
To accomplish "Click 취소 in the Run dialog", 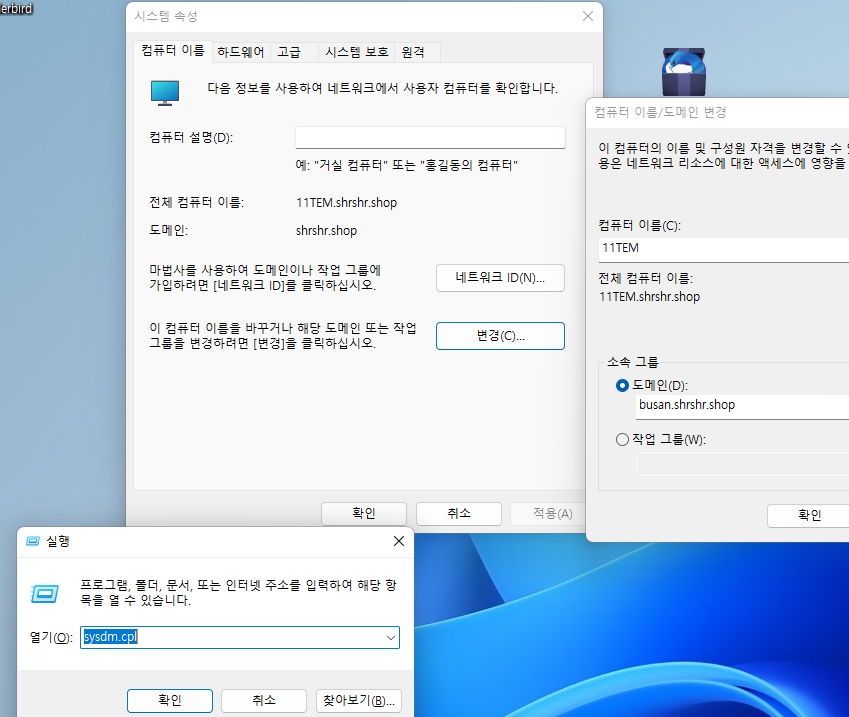I will [264, 701].
